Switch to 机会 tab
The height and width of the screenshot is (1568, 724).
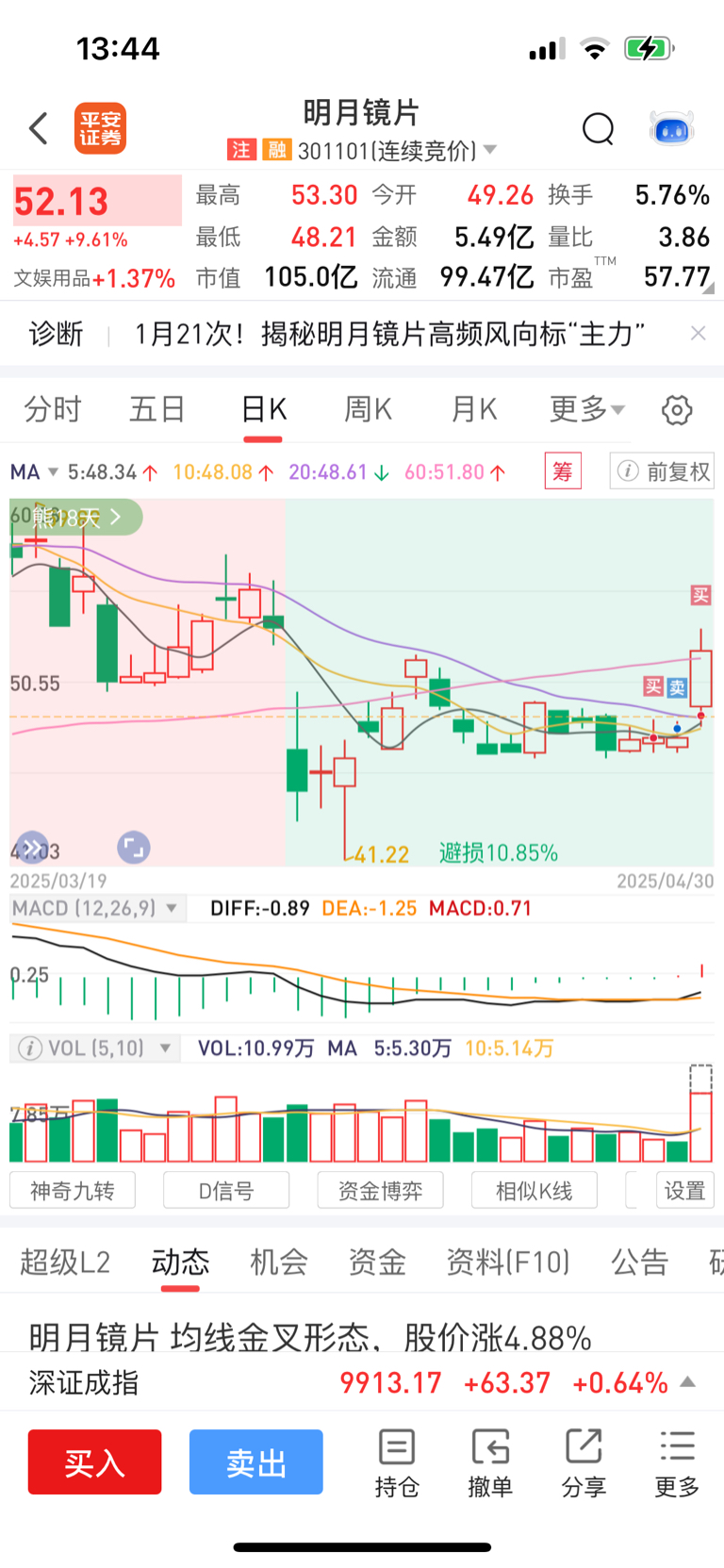[x=279, y=1262]
